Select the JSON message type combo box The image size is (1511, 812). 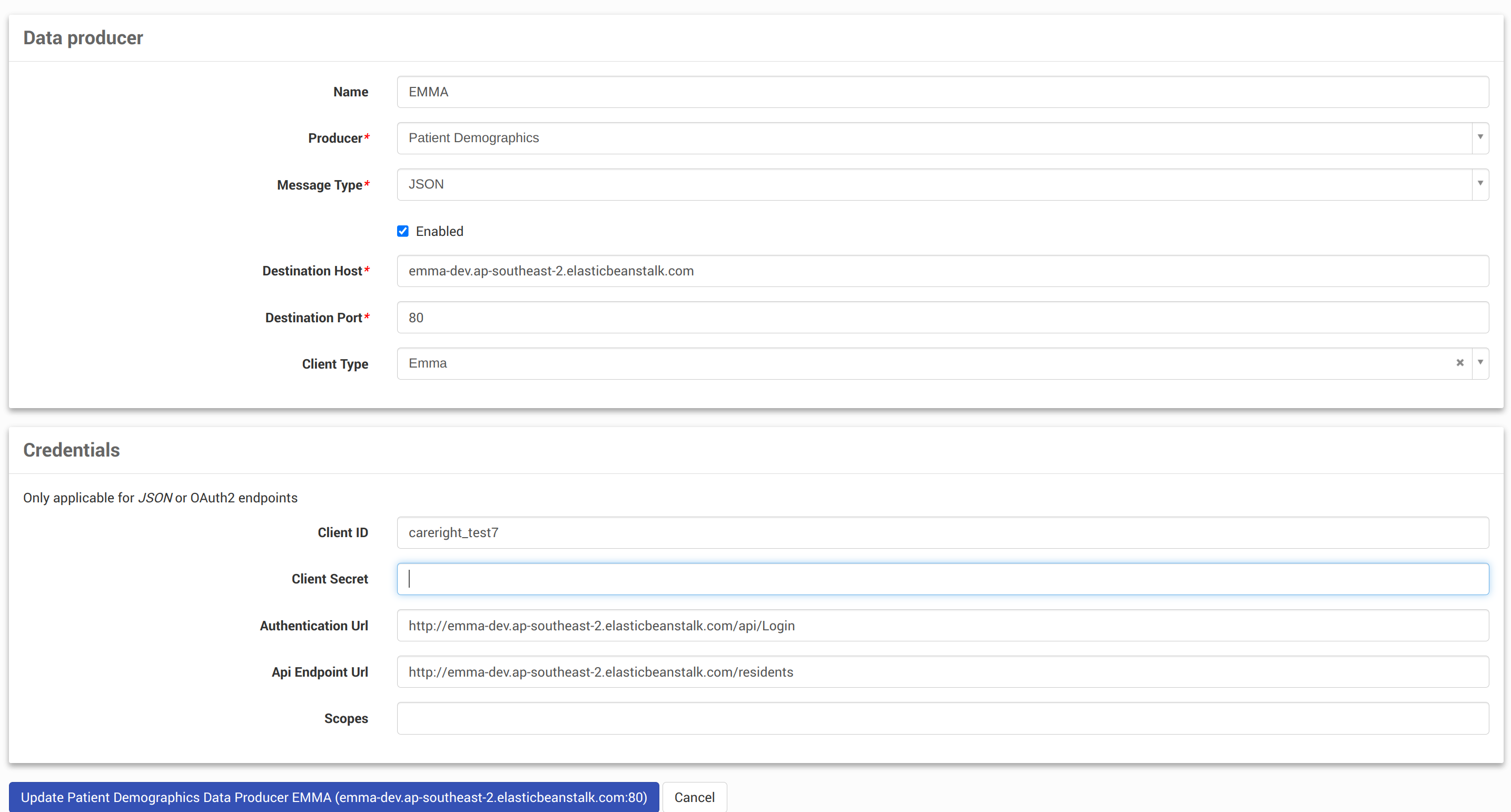click(933, 184)
